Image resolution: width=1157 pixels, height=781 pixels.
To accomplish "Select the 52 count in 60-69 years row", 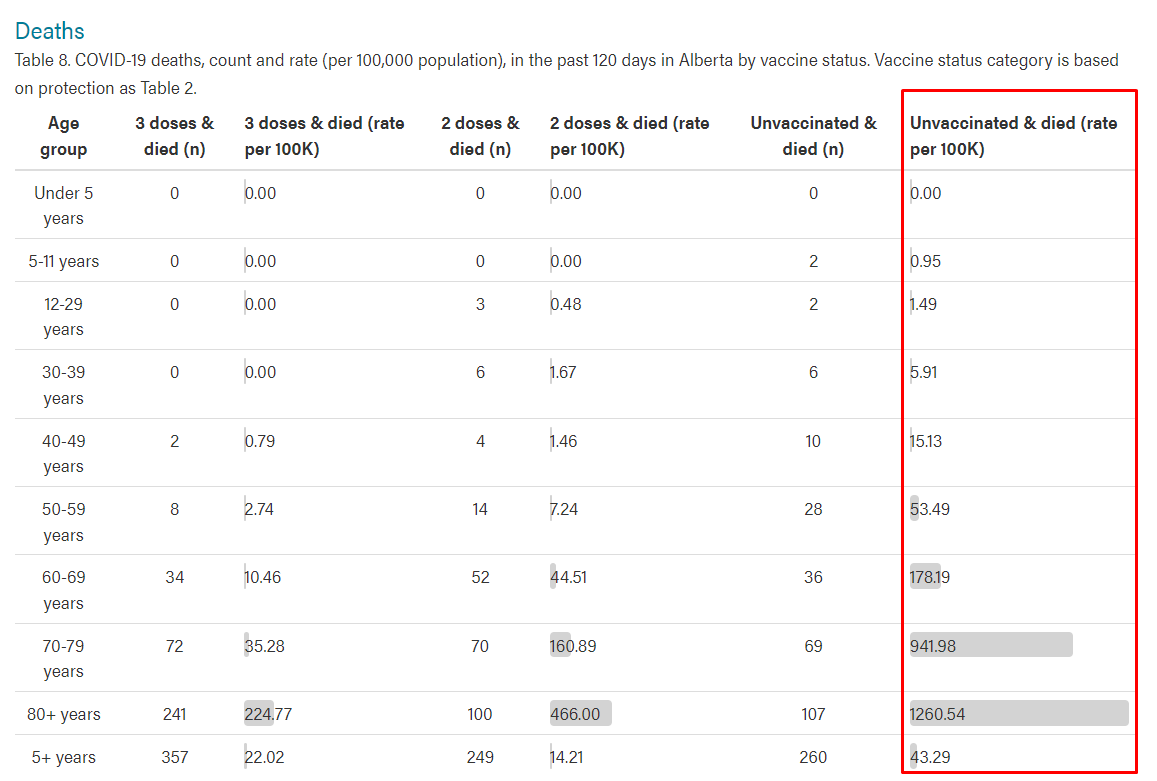I will pos(480,577).
